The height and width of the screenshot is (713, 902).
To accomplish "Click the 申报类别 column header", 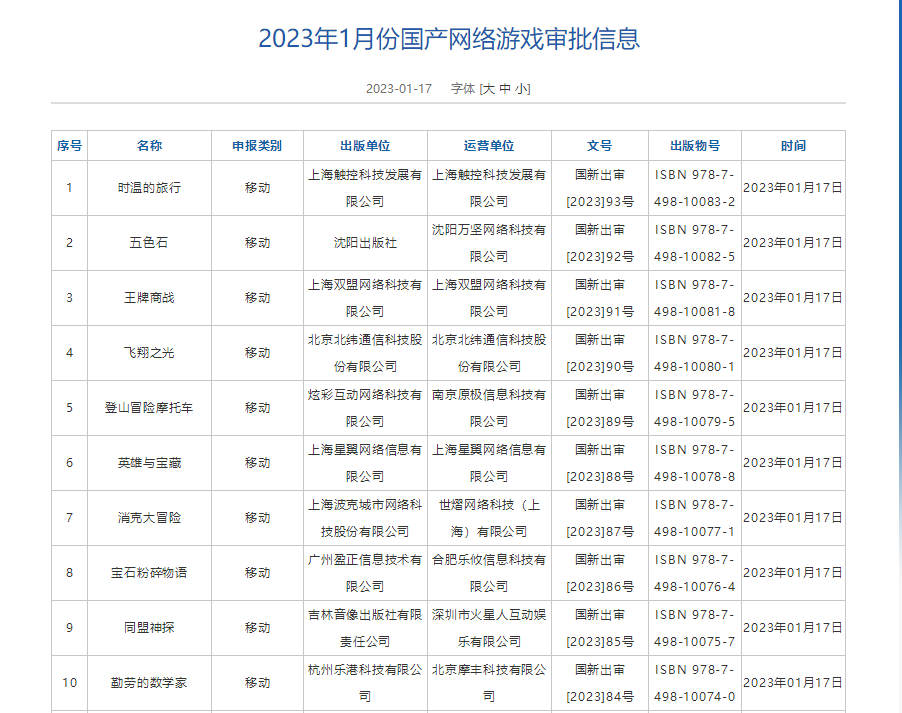I will [x=257, y=146].
